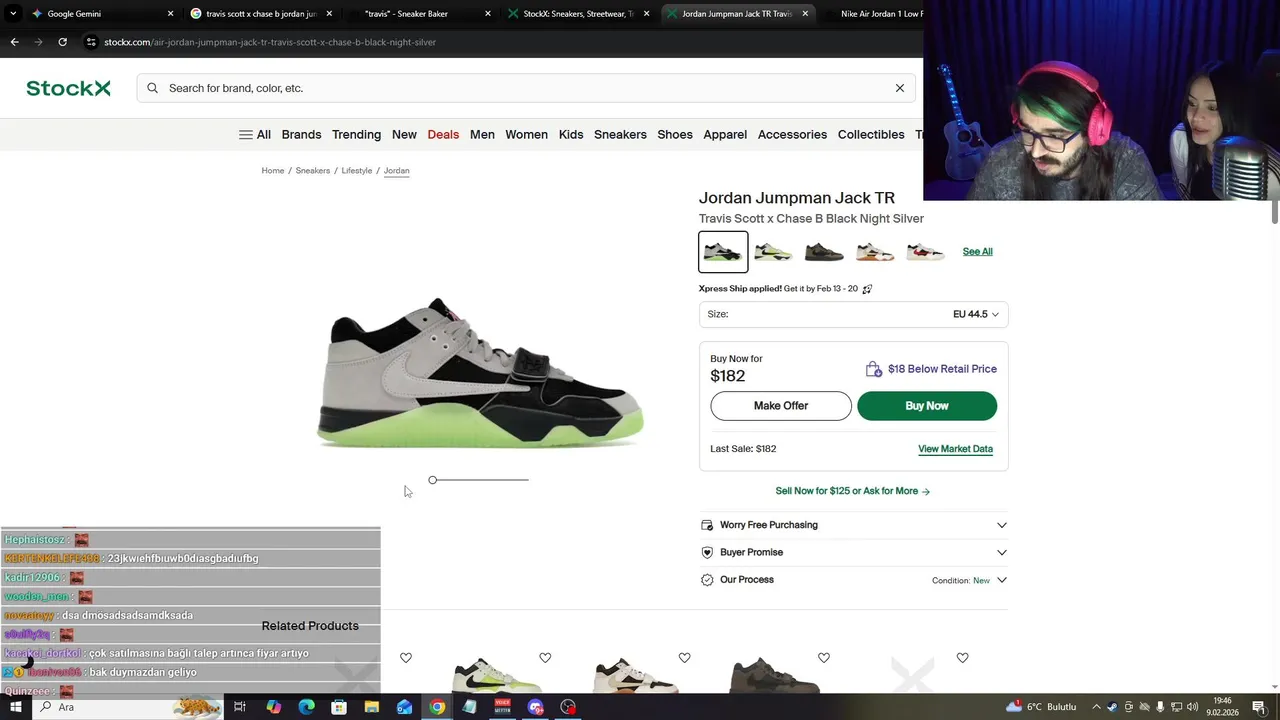Click Home breadcrumb link
The image size is (1280, 720).
click(x=273, y=171)
